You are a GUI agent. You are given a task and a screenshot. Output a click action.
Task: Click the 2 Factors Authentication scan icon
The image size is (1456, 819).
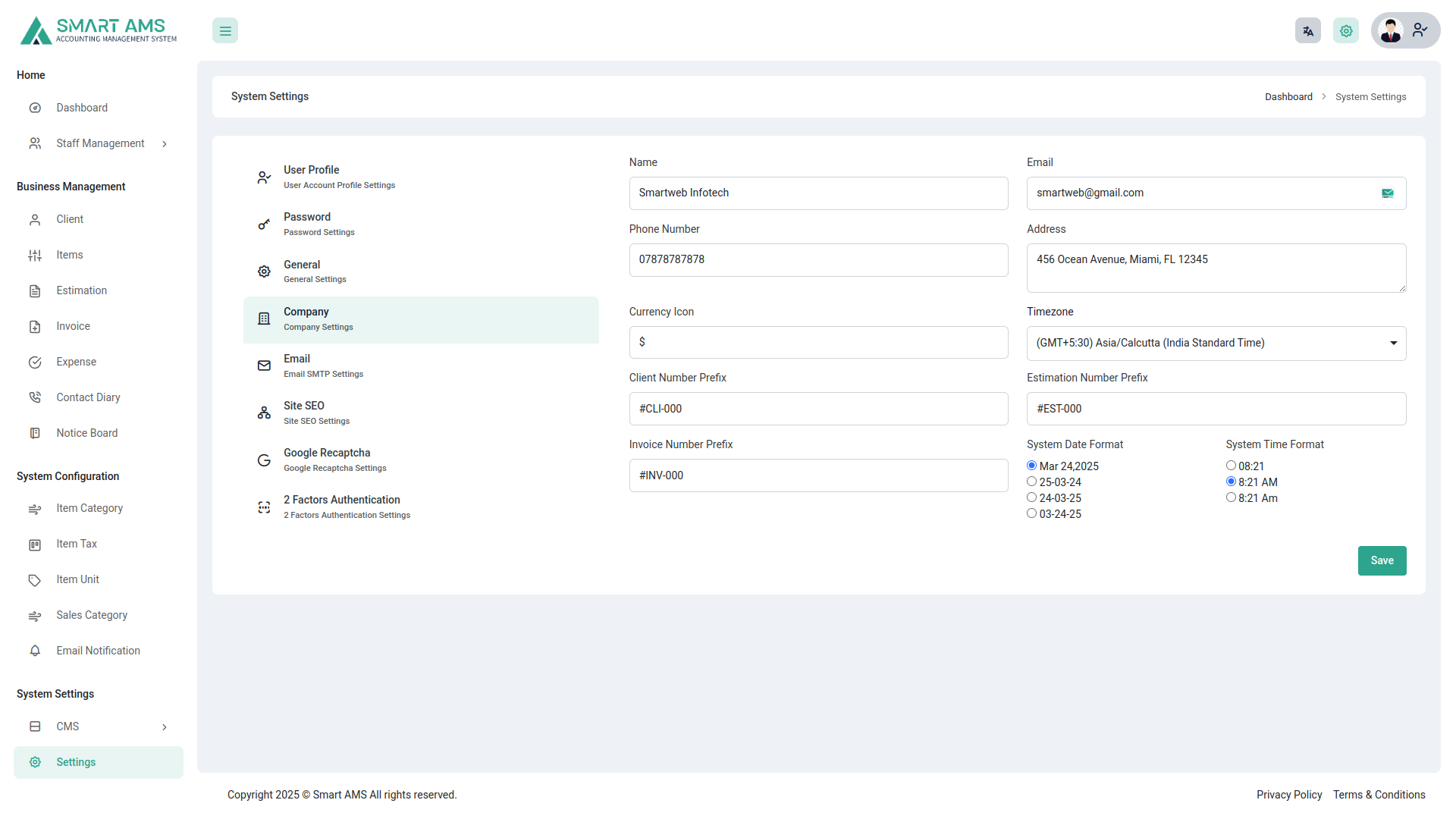tap(264, 507)
